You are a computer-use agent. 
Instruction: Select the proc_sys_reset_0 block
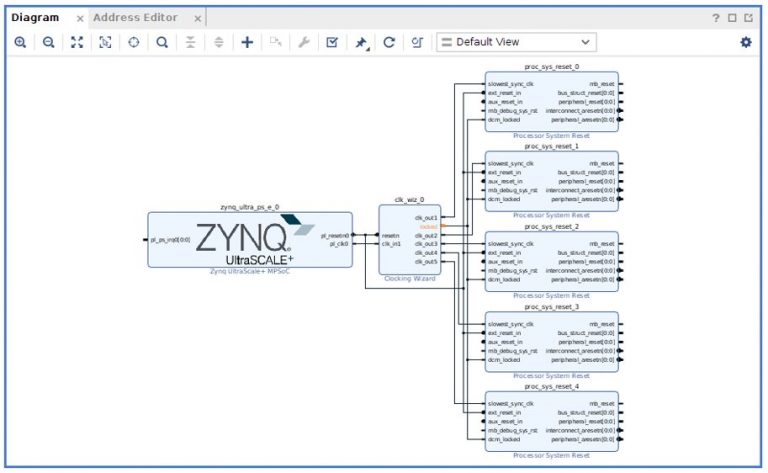tap(551, 101)
